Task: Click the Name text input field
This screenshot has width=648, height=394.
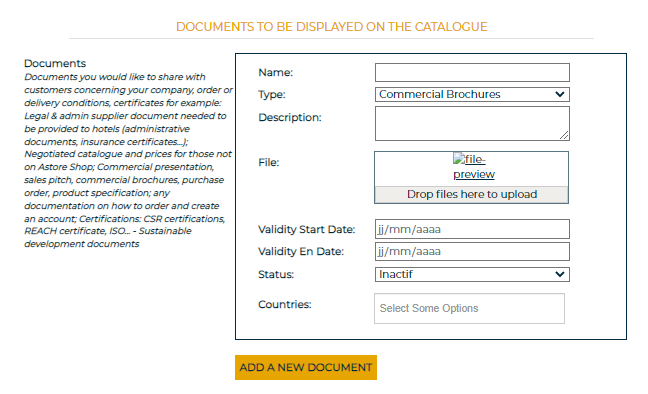Action: 472,72
